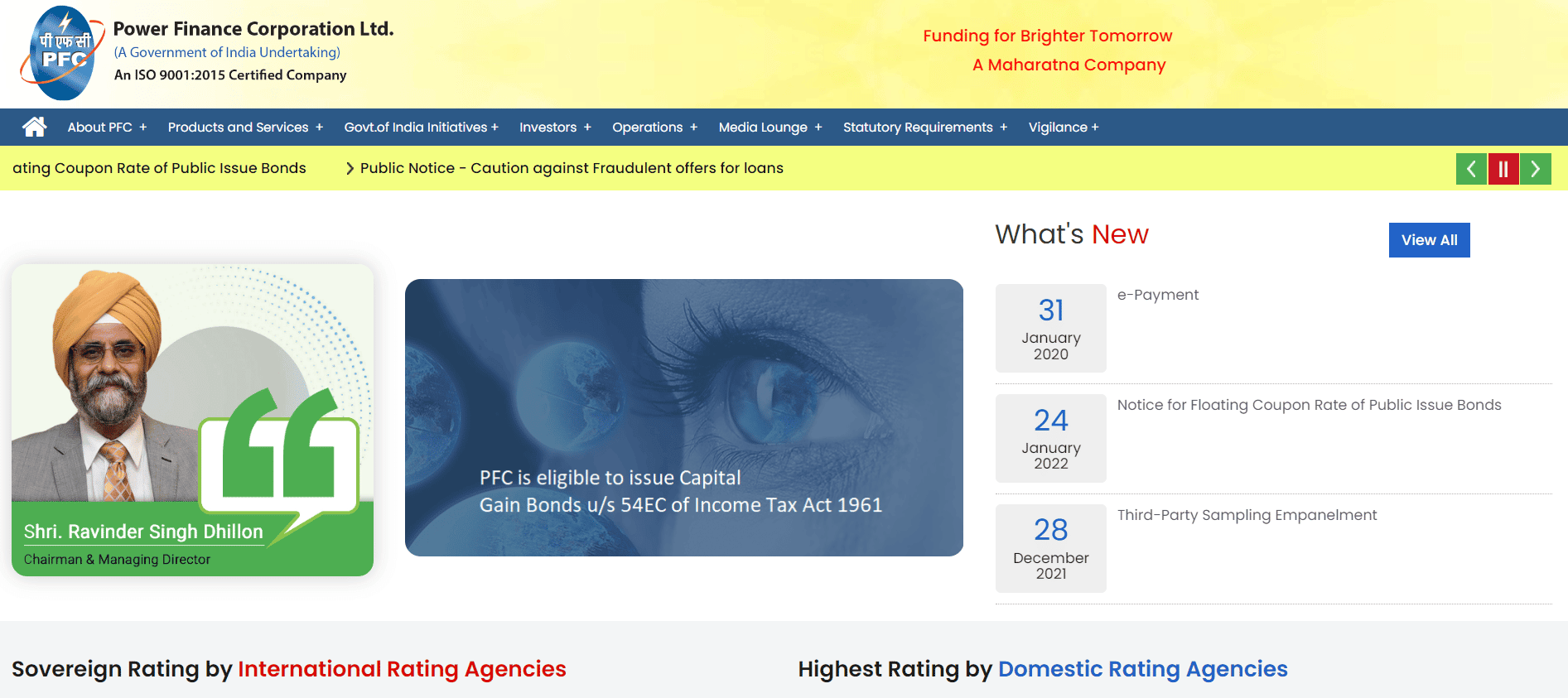
Task: Click the 'A Maharatna Company' text
Action: pos(1069,65)
